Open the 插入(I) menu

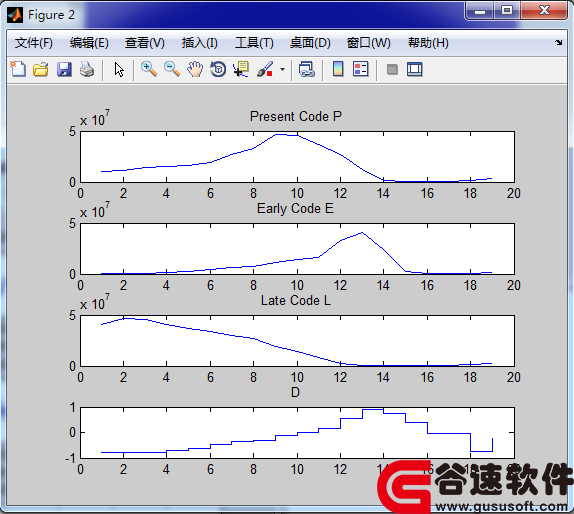point(200,43)
